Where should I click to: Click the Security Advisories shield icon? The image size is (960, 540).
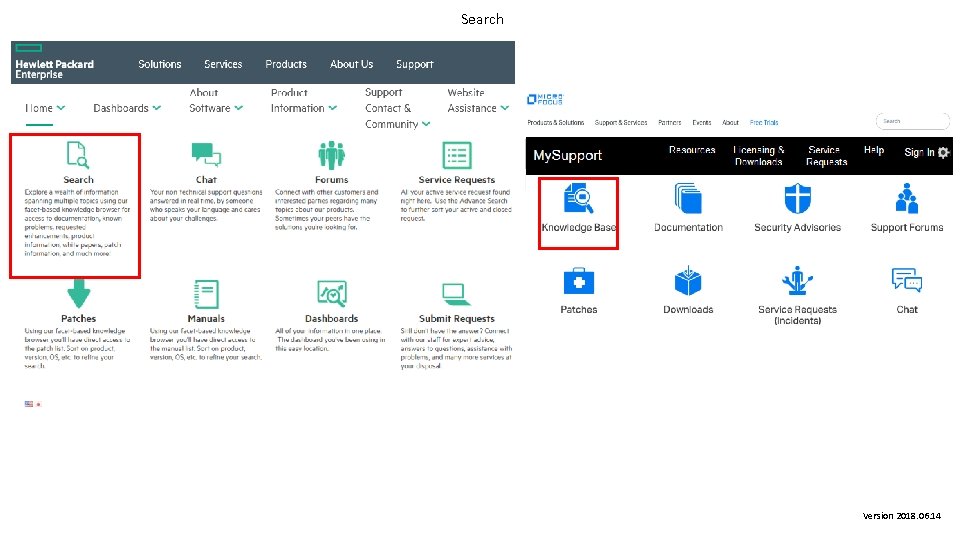tap(797, 198)
